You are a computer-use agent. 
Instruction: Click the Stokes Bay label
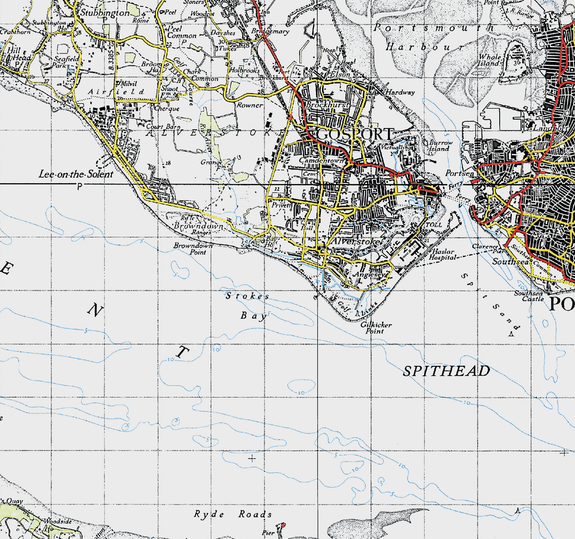pos(249,305)
